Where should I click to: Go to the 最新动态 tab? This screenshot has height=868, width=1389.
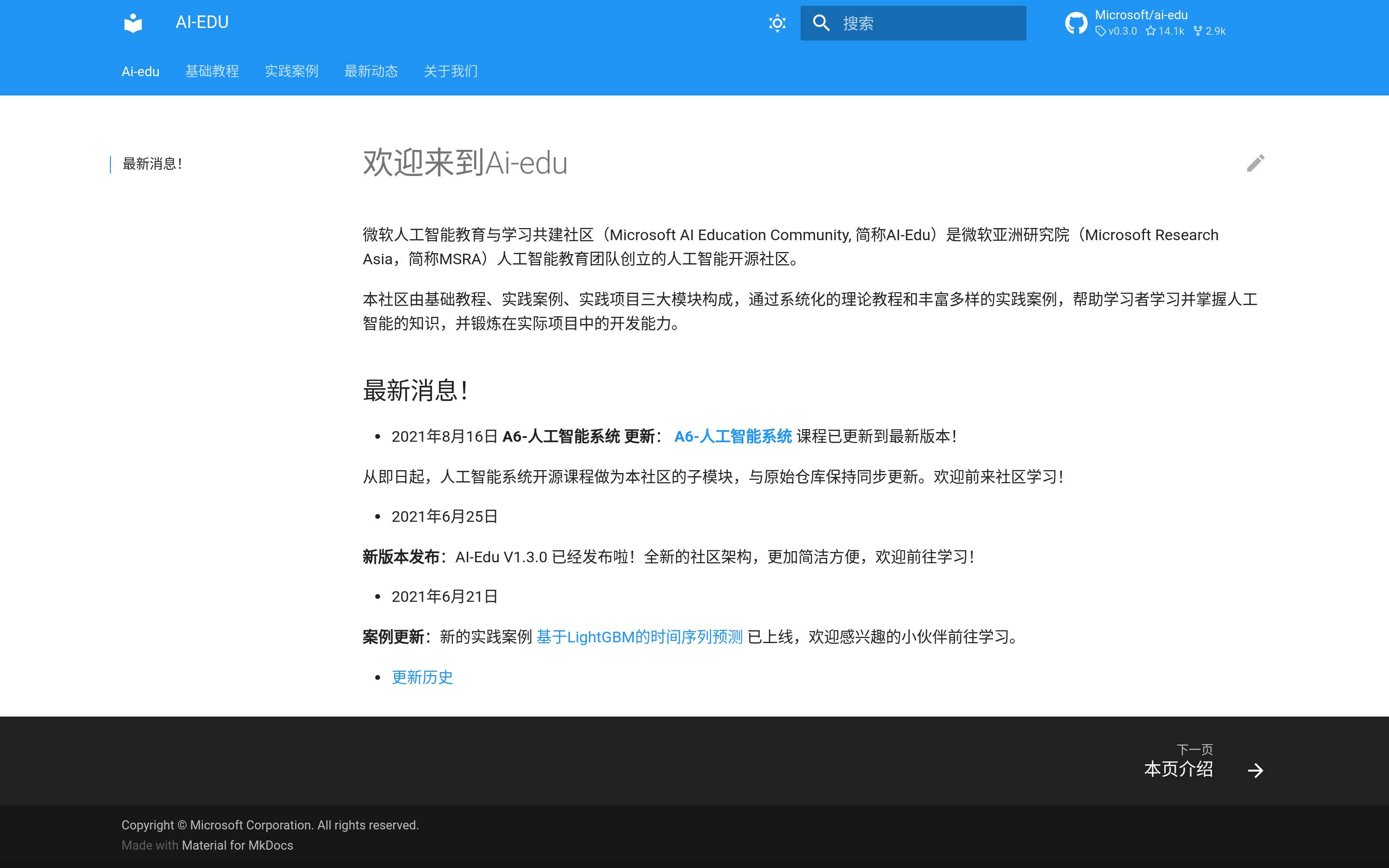point(371,71)
